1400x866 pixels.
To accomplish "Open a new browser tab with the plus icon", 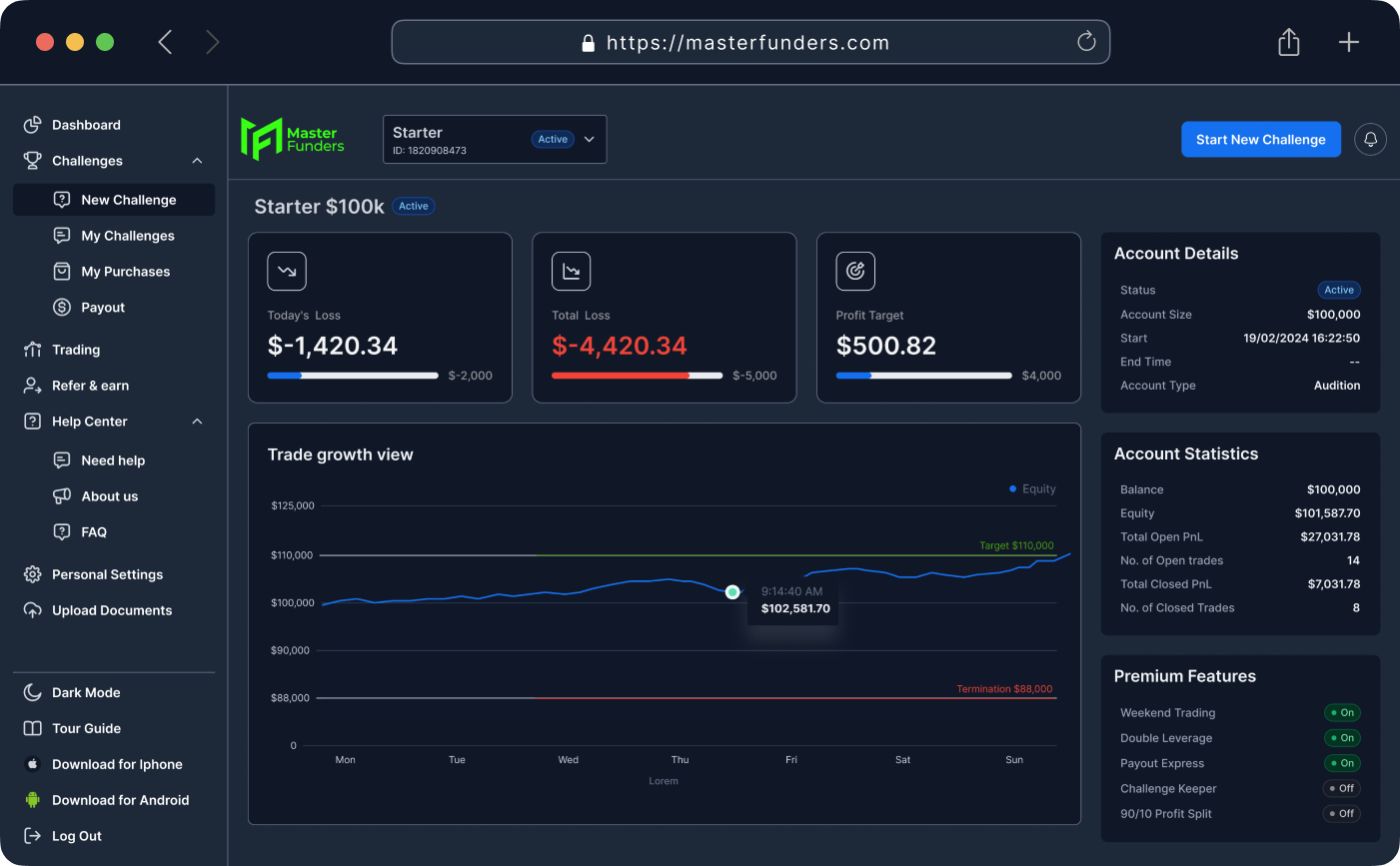I will coord(1348,42).
